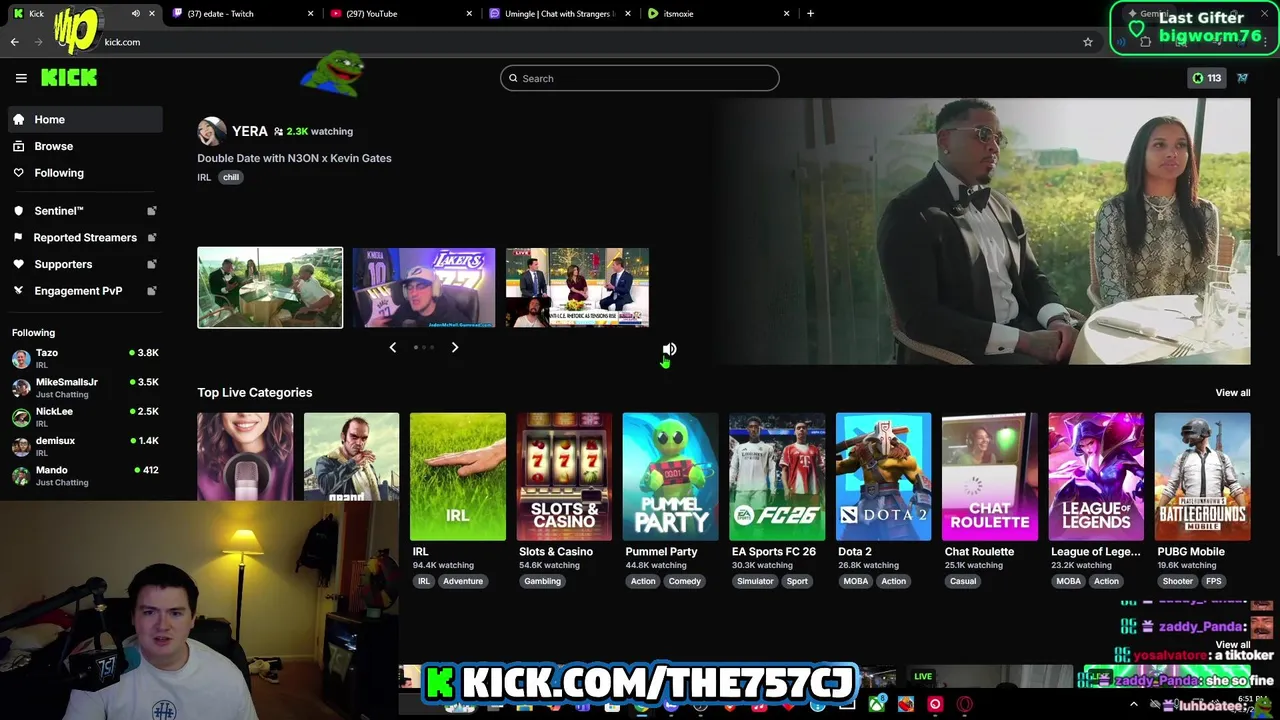Image resolution: width=1280 pixels, height=720 pixels.
Task: Click the carousel pagination dots
Action: click(x=424, y=347)
